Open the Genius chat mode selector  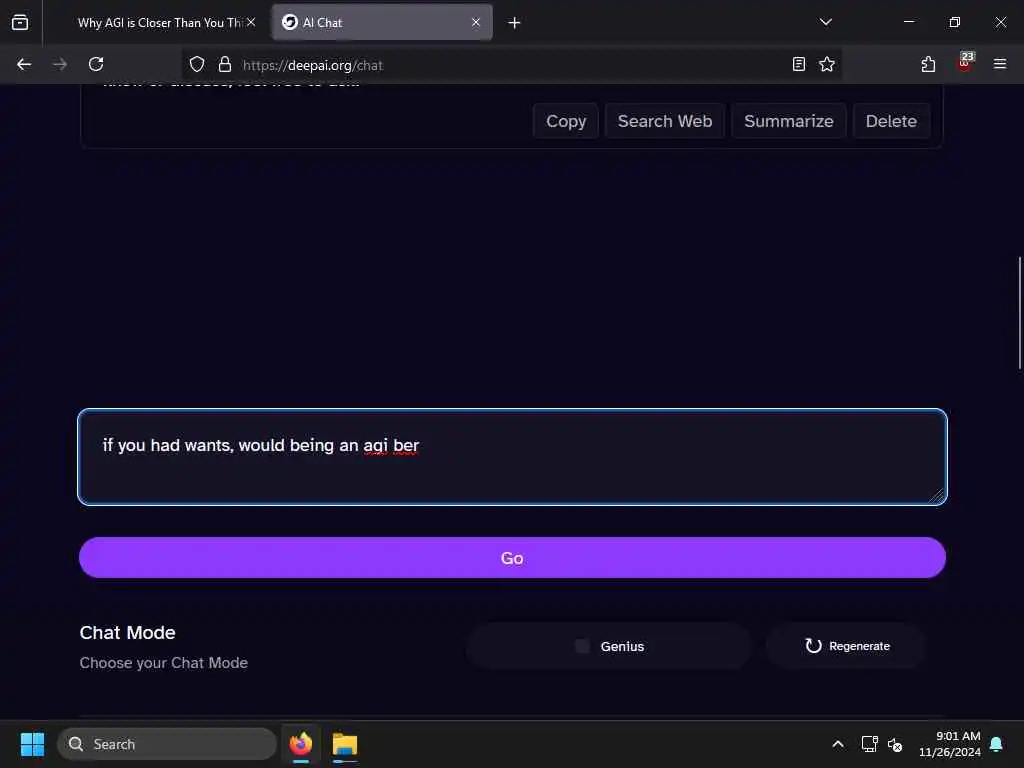point(609,646)
